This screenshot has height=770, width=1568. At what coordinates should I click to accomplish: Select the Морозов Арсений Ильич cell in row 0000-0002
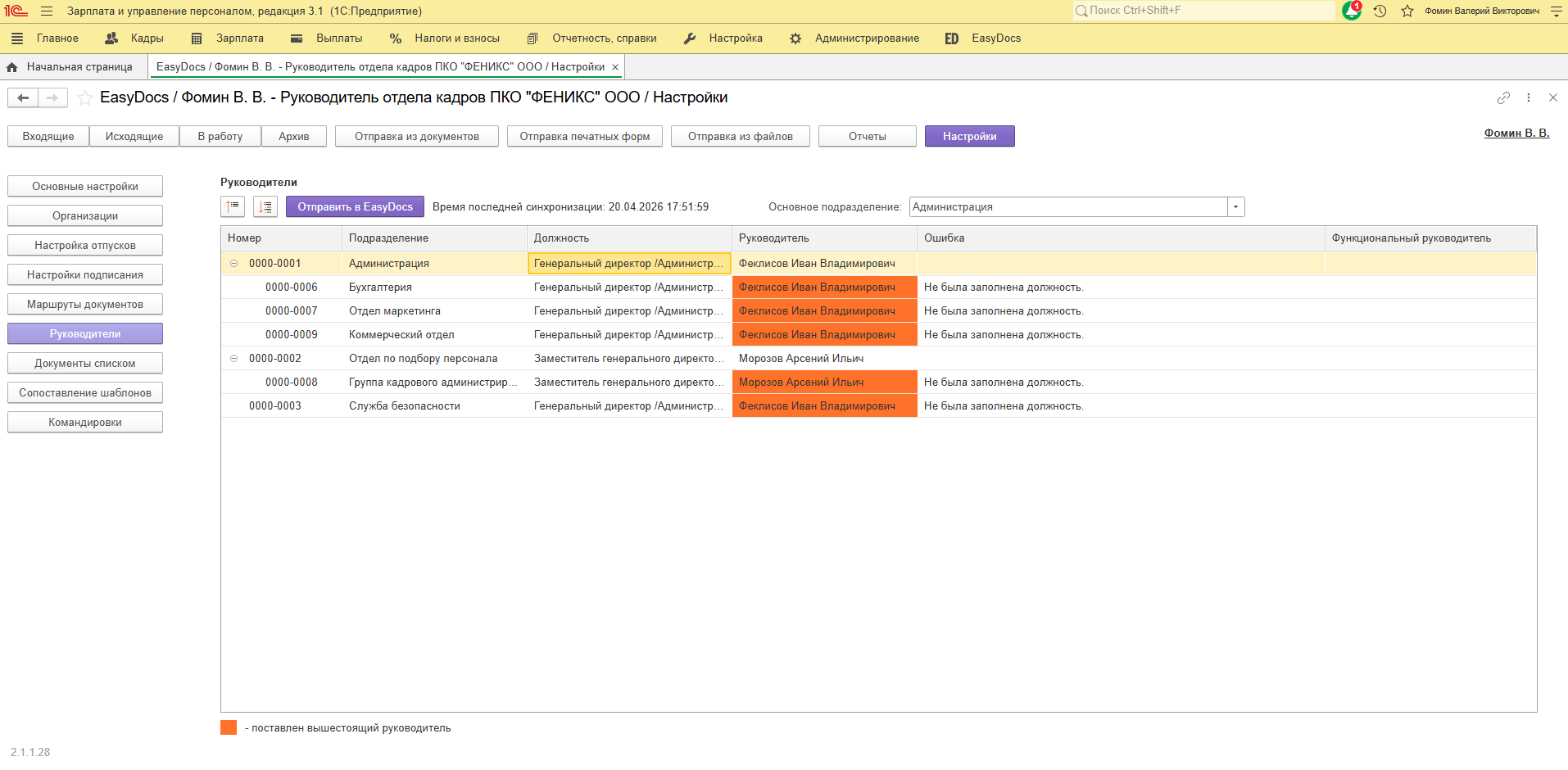824,359
